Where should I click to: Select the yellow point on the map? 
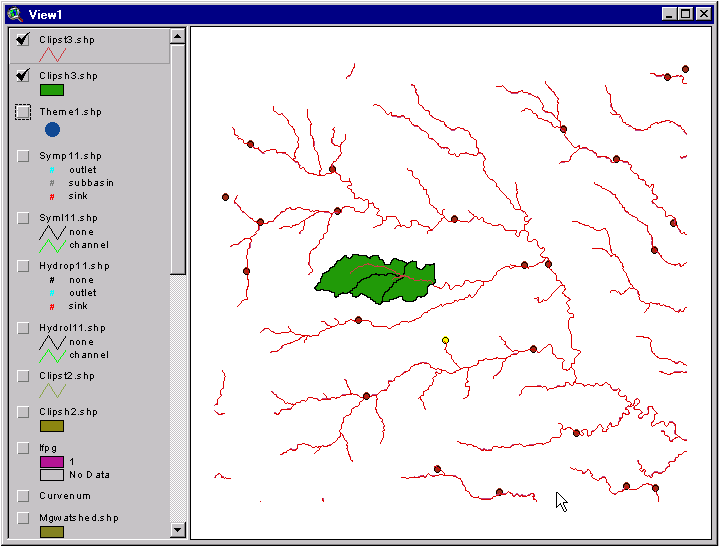tap(445, 340)
